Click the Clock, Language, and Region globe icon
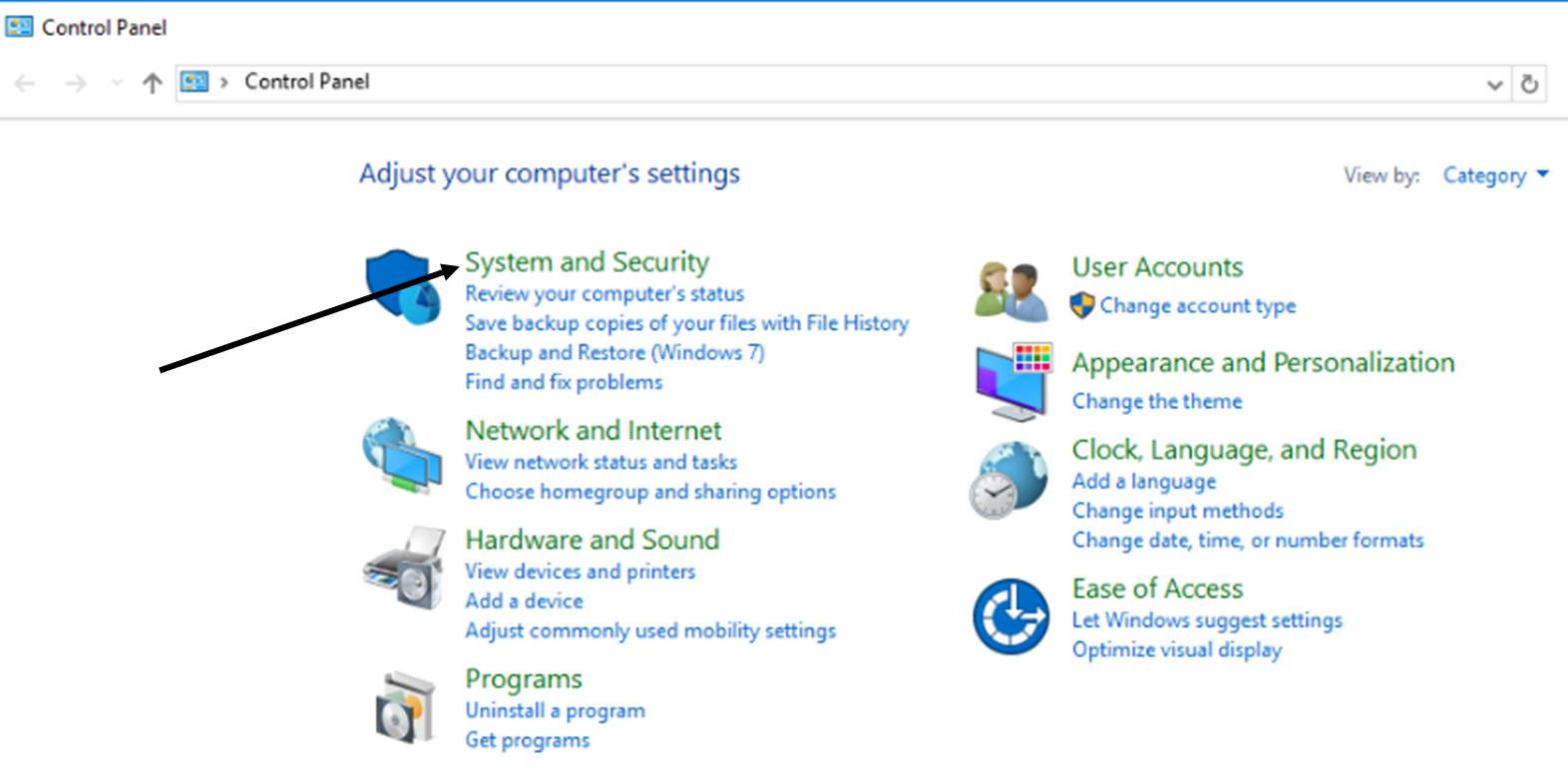Image resolution: width=1568 pixels, height=768 pixels. (x=1008, y=481)
